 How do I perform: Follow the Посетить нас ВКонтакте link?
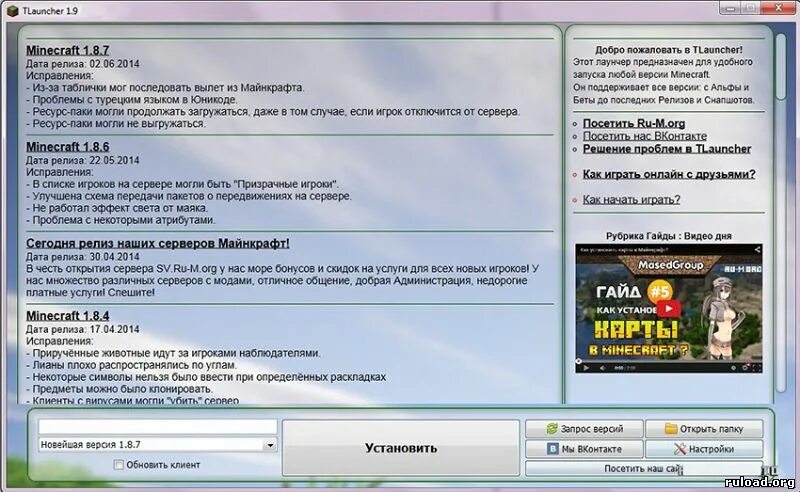pos(645,136)
